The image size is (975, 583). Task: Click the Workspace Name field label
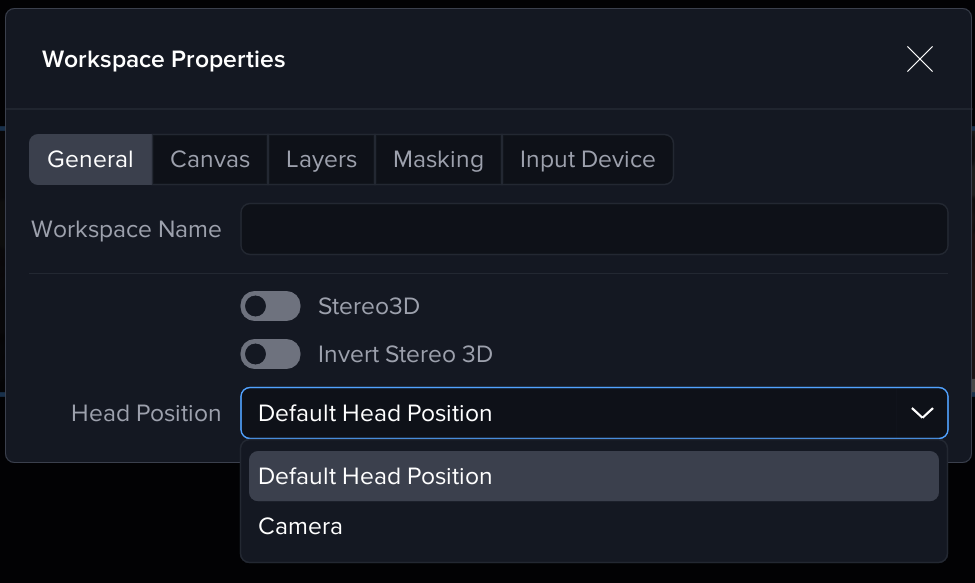point(126,230)
